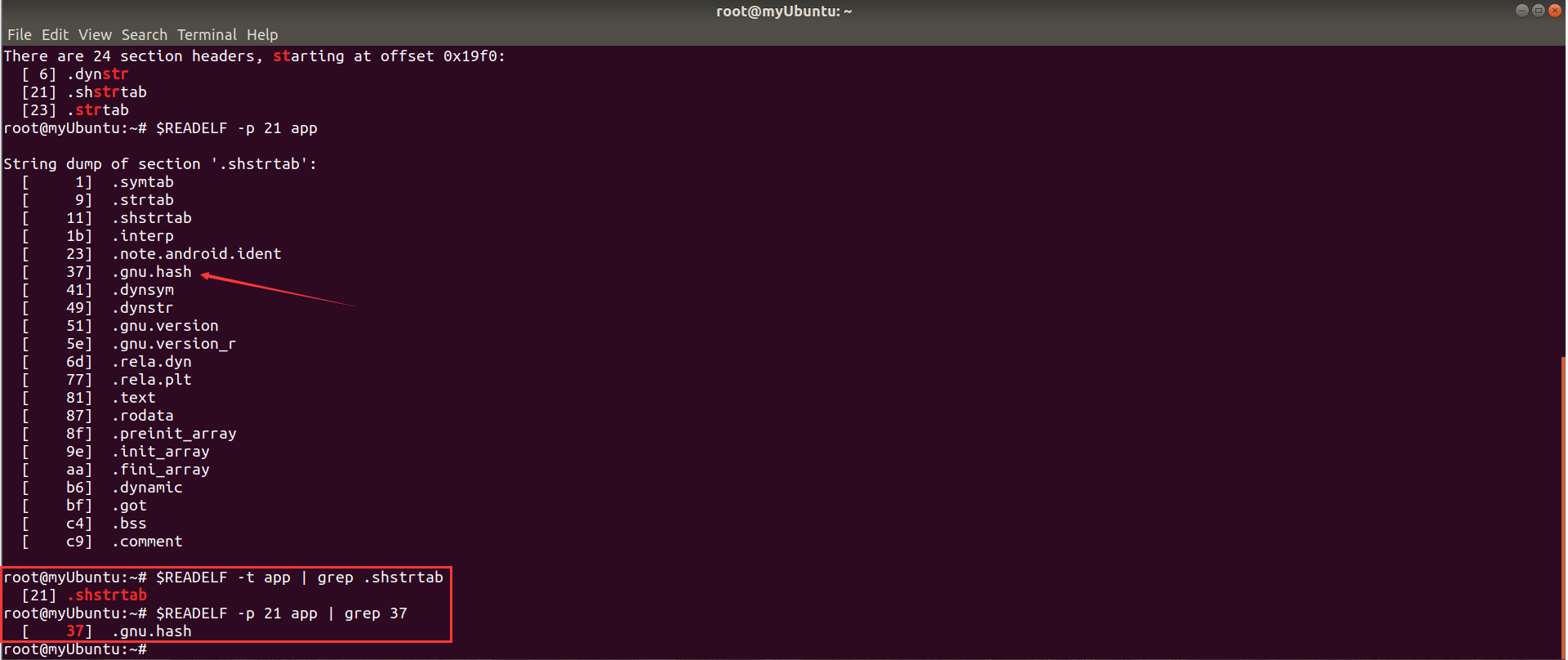Open the Terminal menu
Screen dimensions: 1568x660
(x=207, y=34)
